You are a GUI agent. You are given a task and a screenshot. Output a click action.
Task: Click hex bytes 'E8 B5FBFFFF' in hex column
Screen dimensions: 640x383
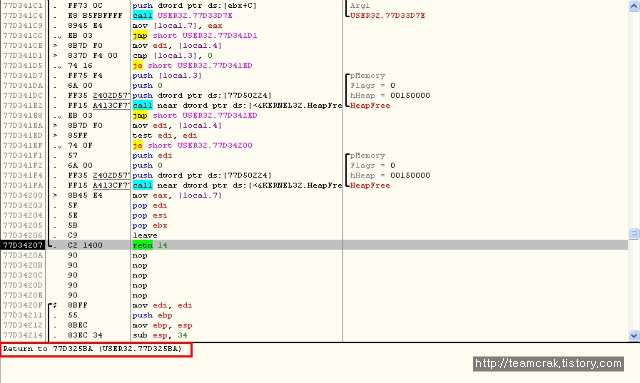pyautogui.click(x=95, y=16)
